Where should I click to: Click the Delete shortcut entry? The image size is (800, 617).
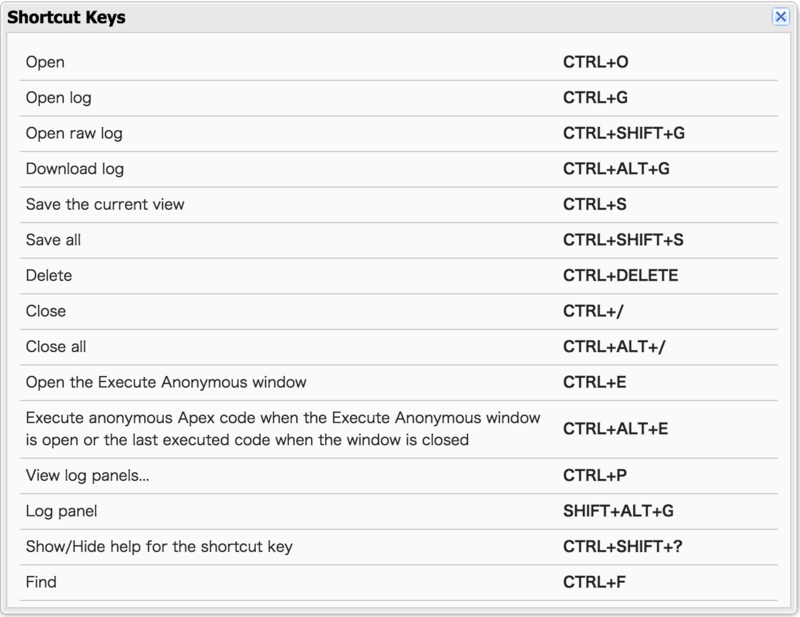point(398,276)
